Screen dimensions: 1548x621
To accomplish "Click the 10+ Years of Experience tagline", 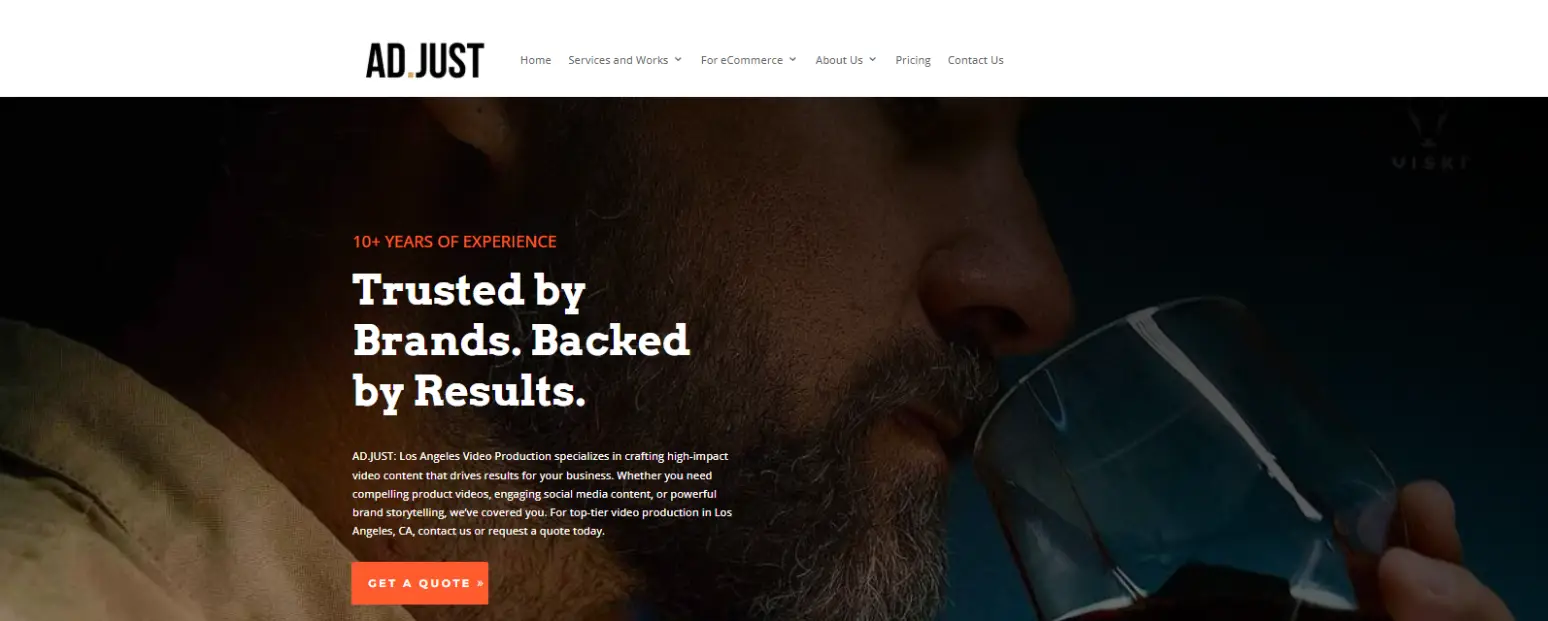I will [454, 241].
